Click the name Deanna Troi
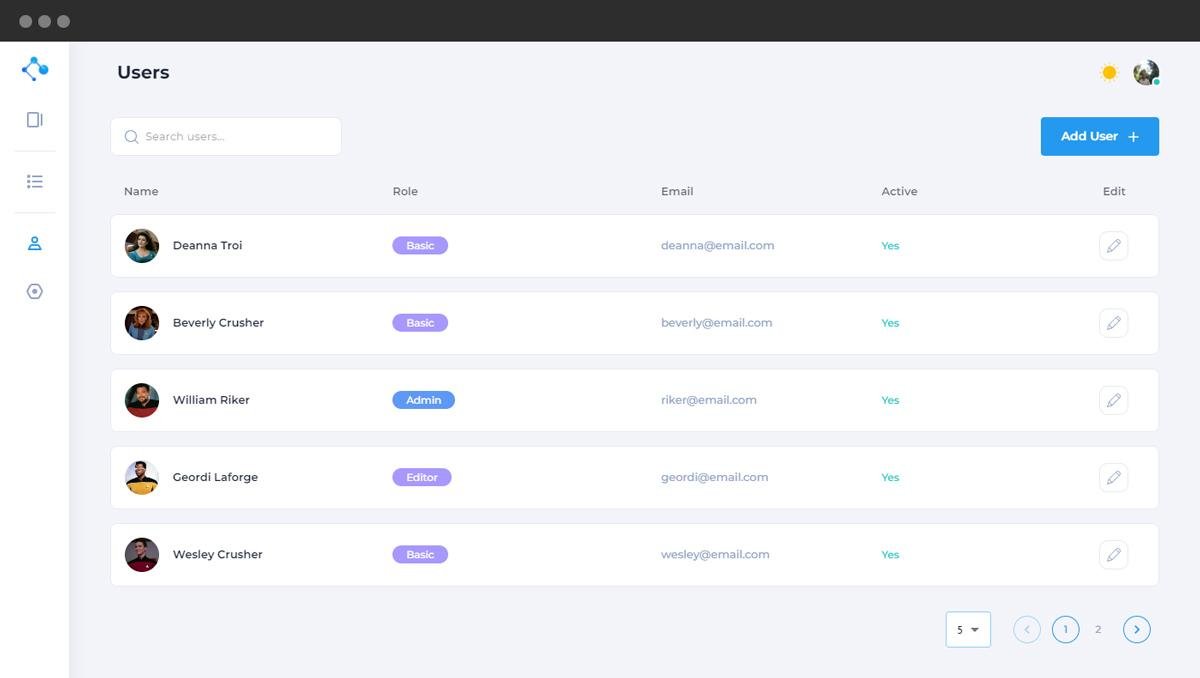Viewport: 1200px width, 678px height. (x=207, y=246)
